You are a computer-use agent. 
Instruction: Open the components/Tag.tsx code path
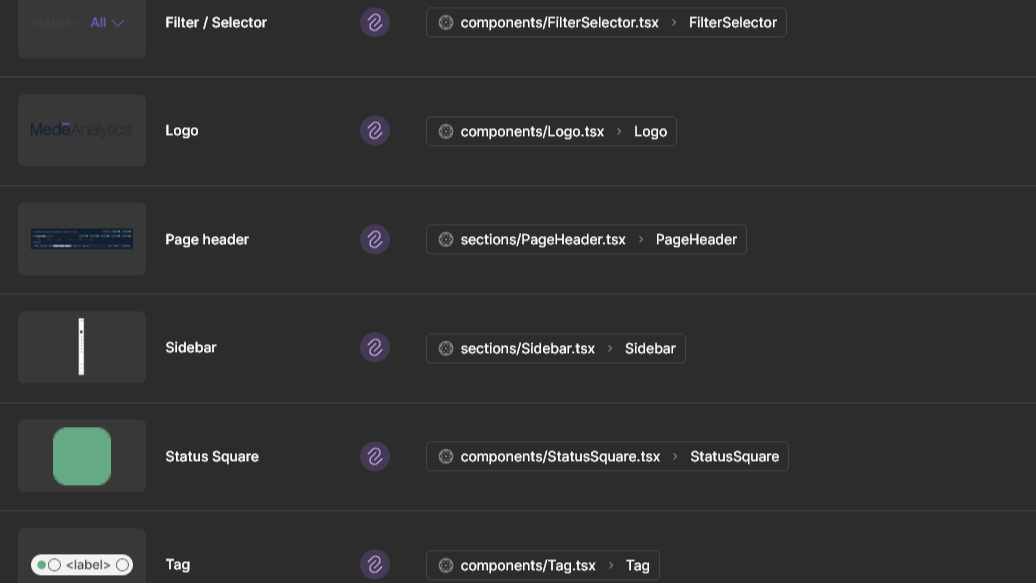tap(528, 565)
